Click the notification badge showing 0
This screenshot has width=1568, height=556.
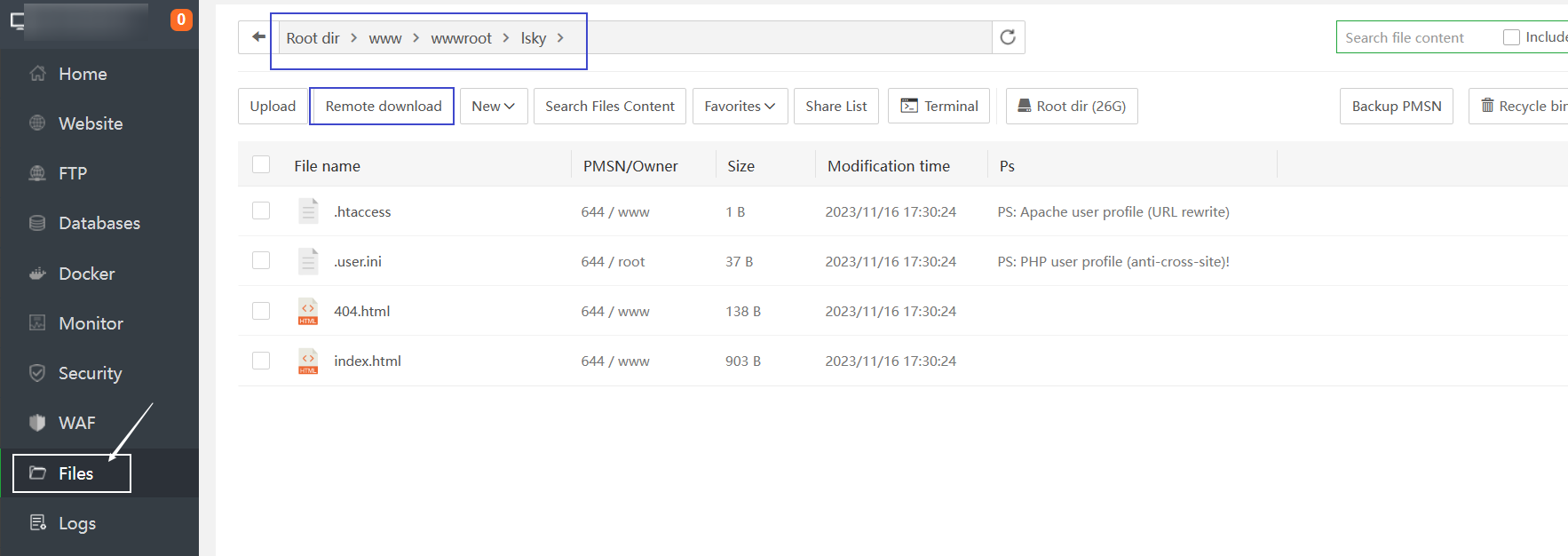181,20
